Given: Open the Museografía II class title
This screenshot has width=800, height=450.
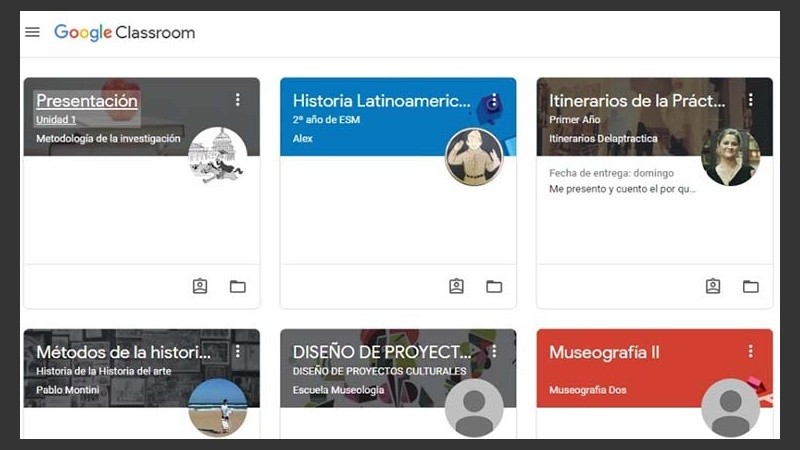Looking at the screenshot, I should [604, 353].
